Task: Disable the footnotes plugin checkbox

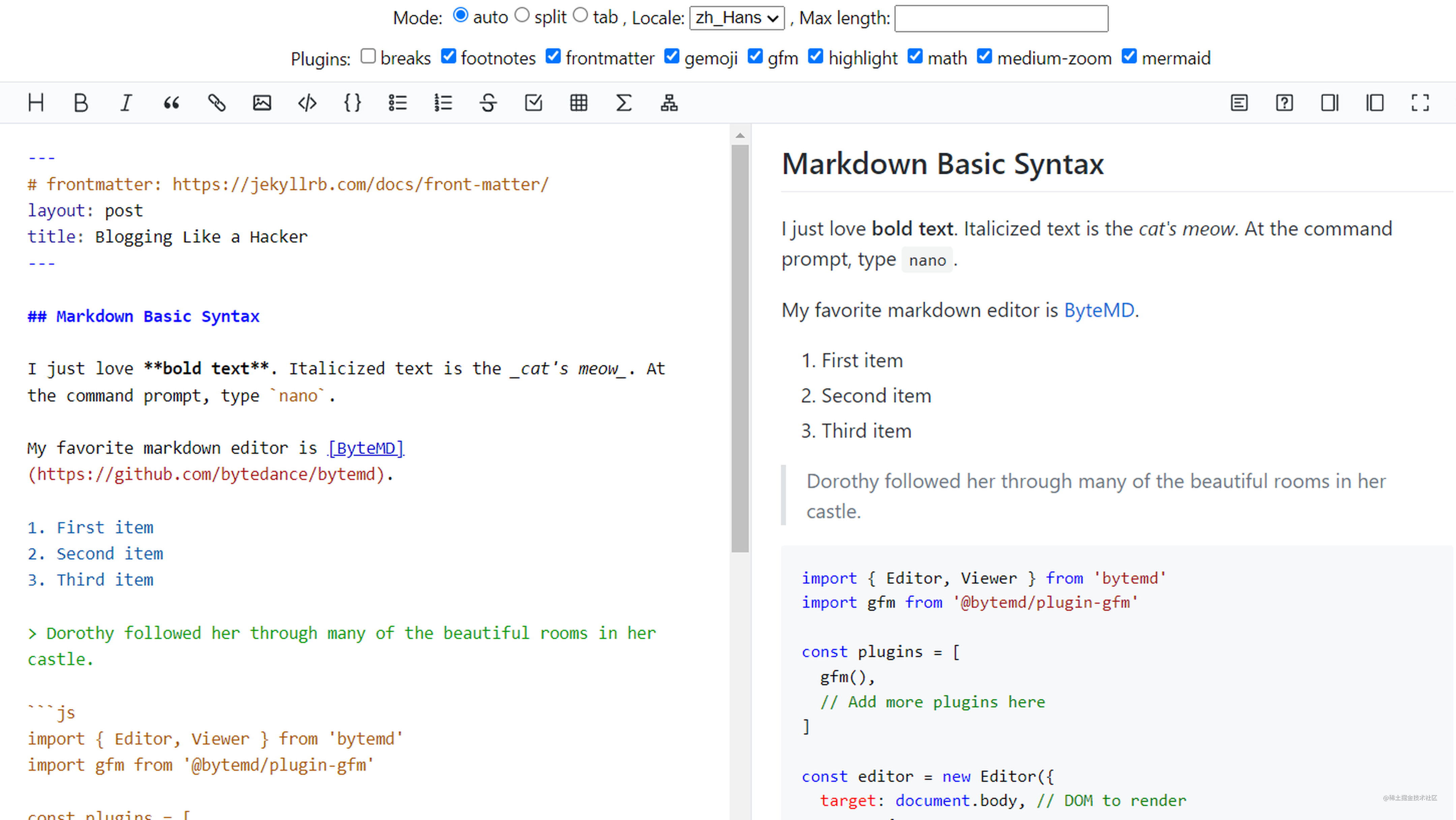Action: [448, 56]
